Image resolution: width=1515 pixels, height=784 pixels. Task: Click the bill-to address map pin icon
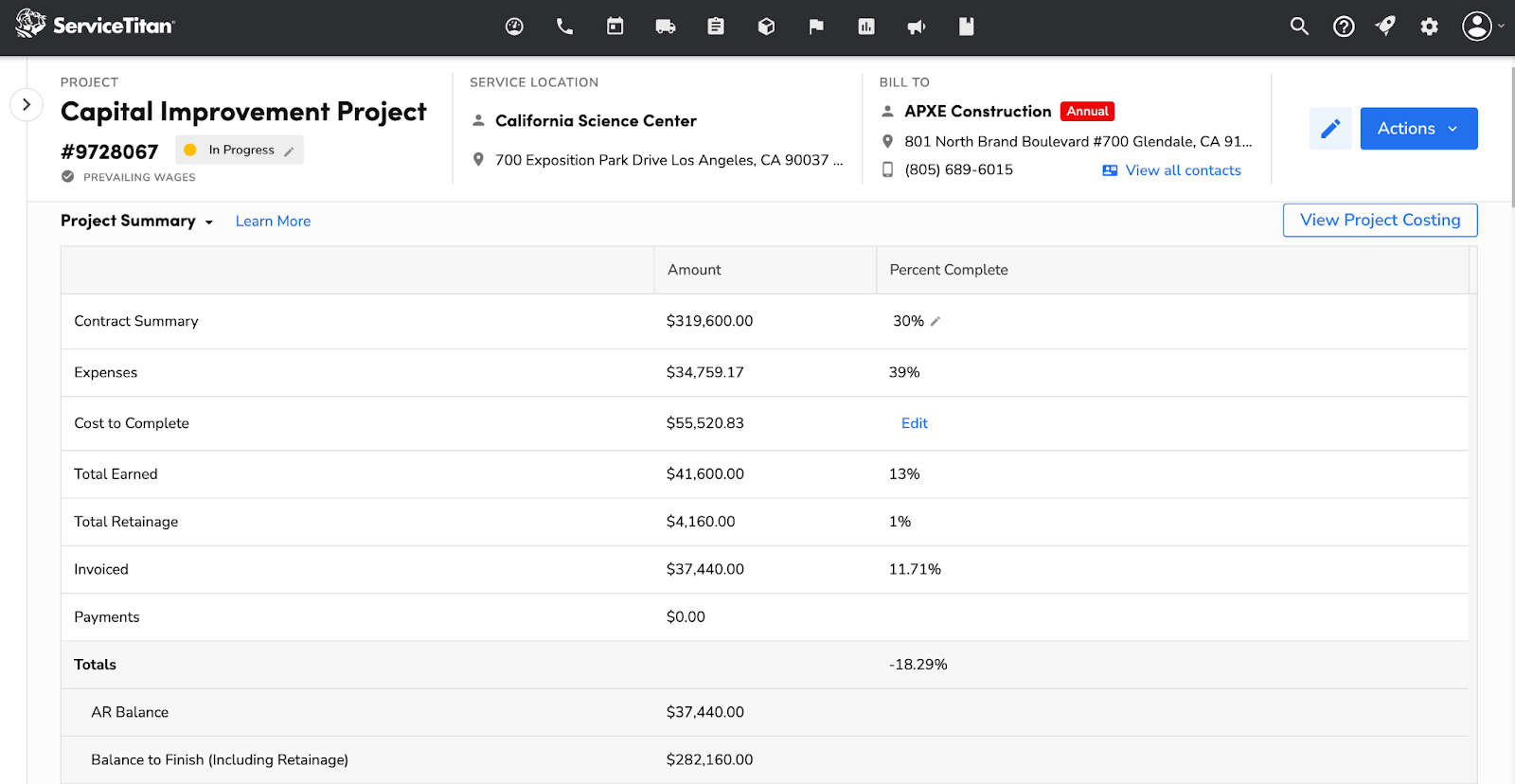tap(887, 141)
